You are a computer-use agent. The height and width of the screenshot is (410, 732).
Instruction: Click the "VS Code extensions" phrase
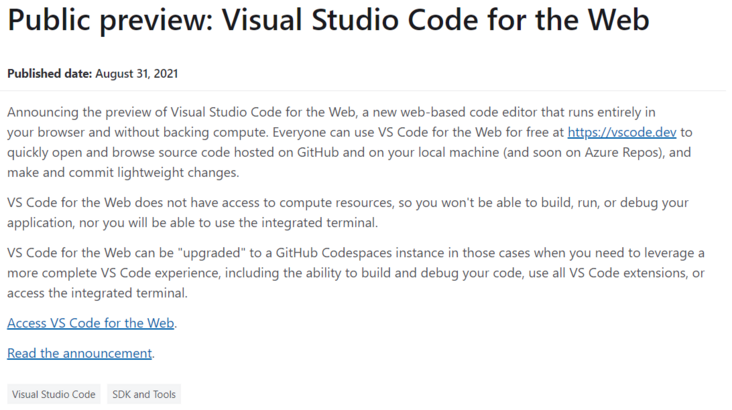click(628, 273)
